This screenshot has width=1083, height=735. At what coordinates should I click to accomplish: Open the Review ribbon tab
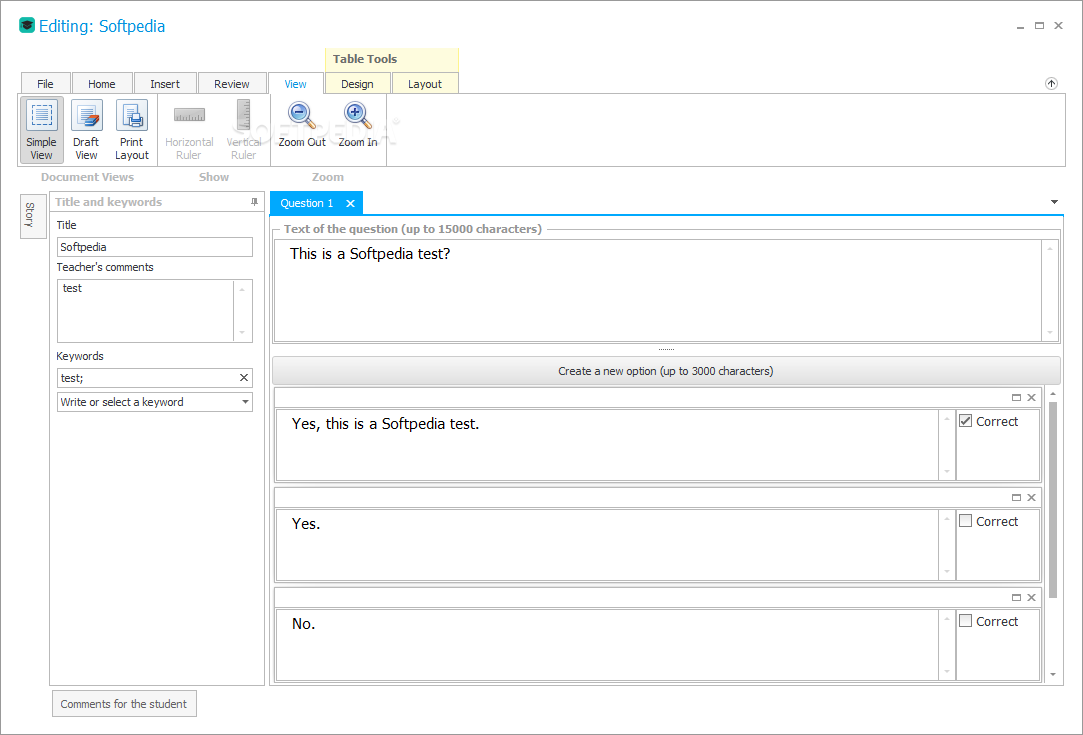(x=231, y=84)
